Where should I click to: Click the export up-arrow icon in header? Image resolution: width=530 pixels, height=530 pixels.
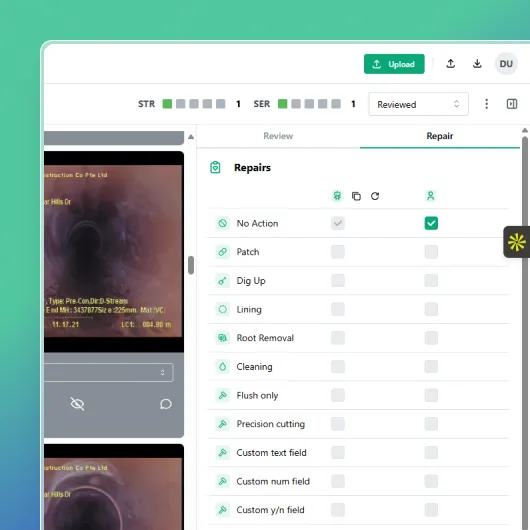pos(451,64)
